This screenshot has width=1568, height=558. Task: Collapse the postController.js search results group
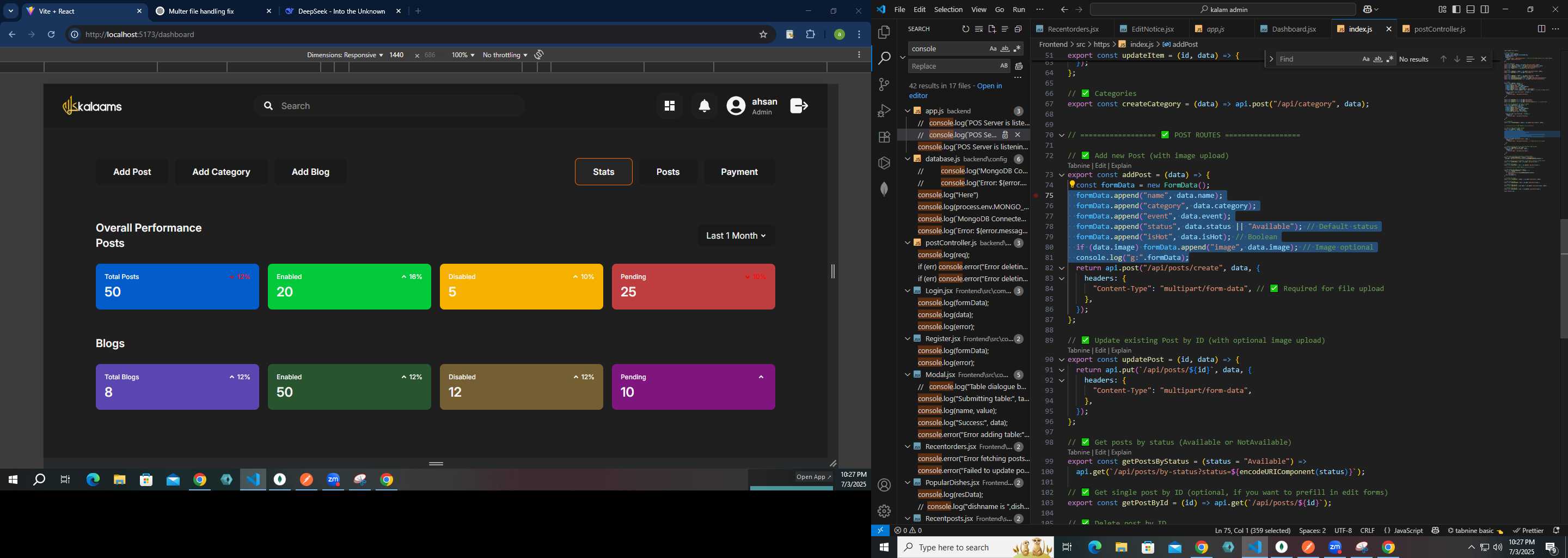(x=907, y=243)
